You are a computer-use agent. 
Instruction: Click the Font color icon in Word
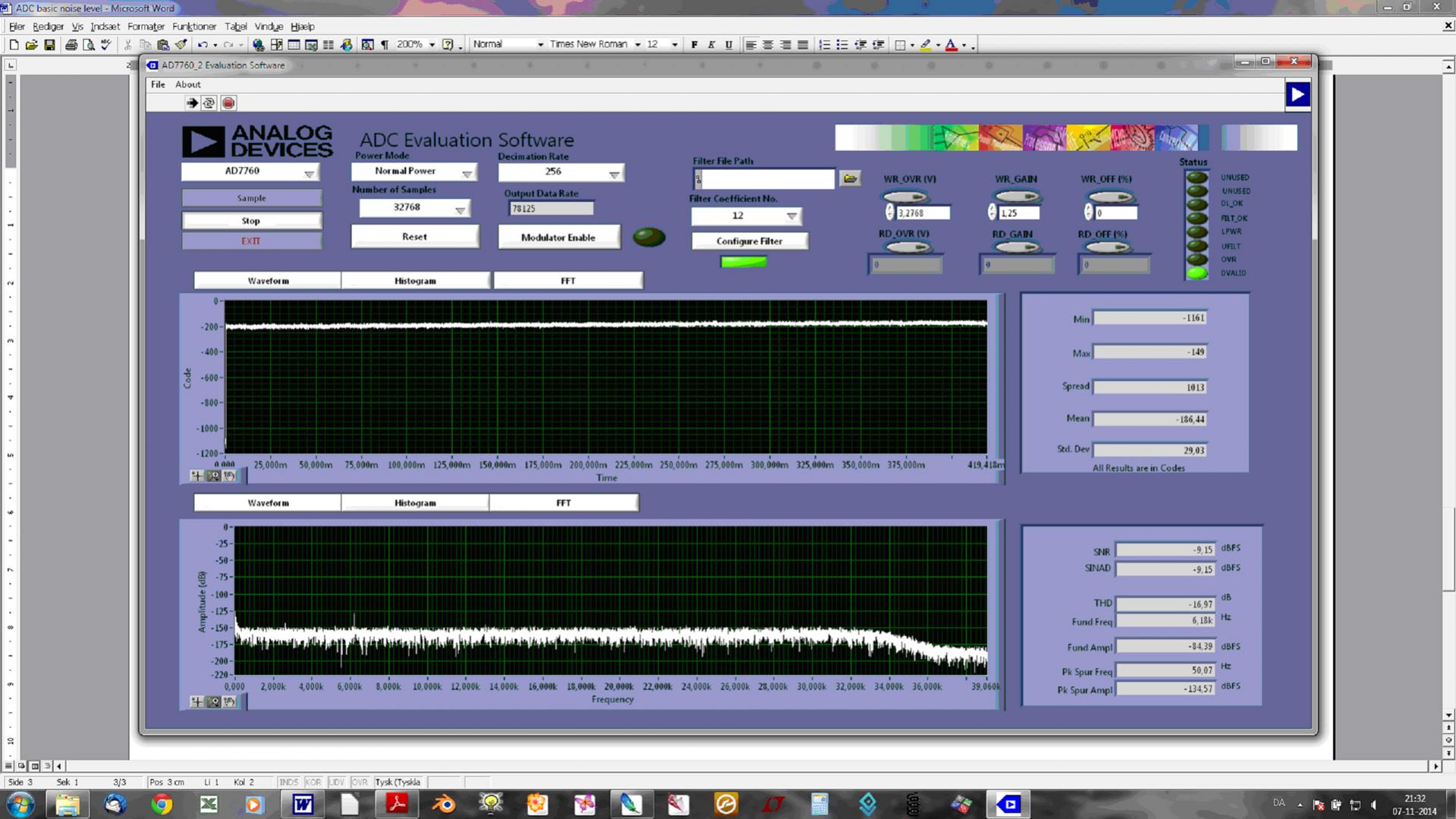click(x=951, y=45)
